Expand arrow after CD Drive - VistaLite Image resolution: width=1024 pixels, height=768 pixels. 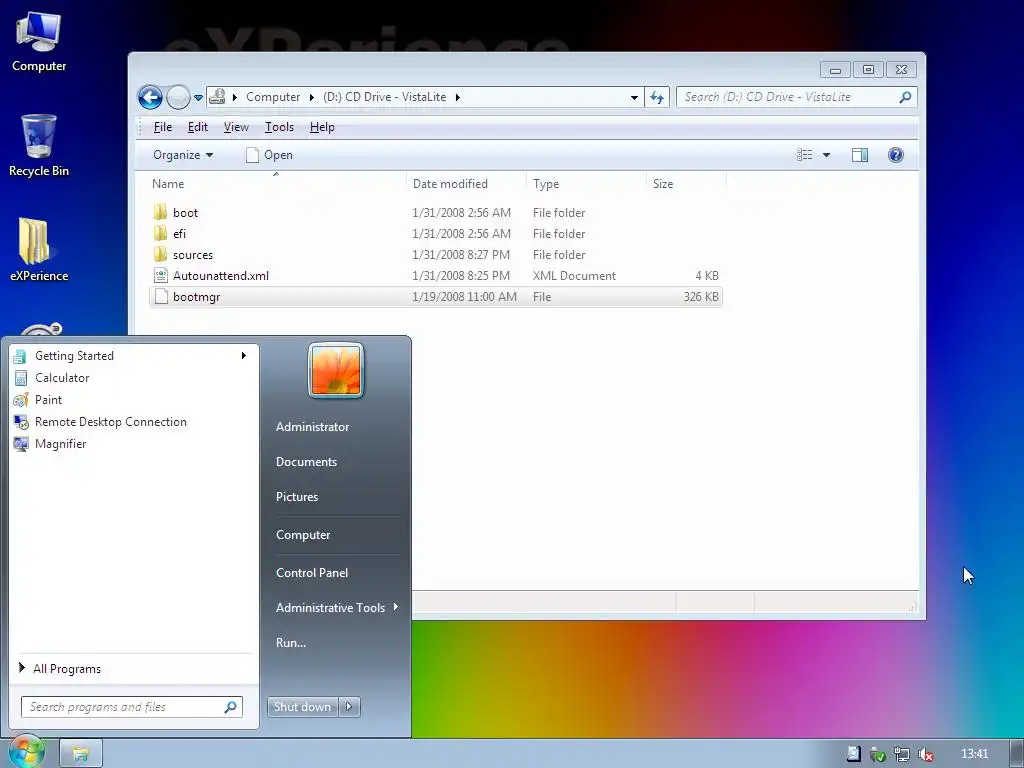point(458,97)
